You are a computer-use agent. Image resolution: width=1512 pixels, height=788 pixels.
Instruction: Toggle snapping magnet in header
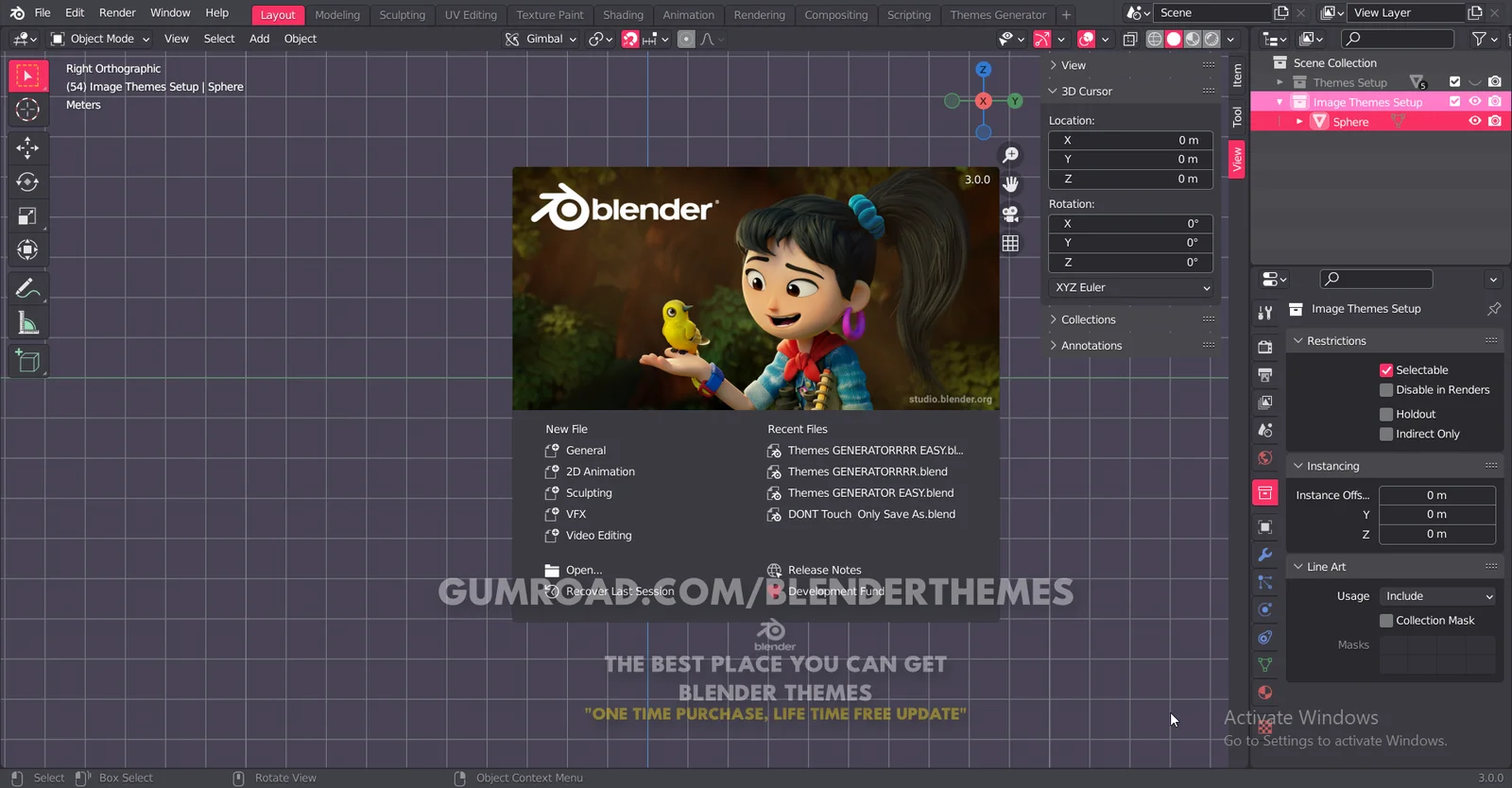[x=630, y=39]
